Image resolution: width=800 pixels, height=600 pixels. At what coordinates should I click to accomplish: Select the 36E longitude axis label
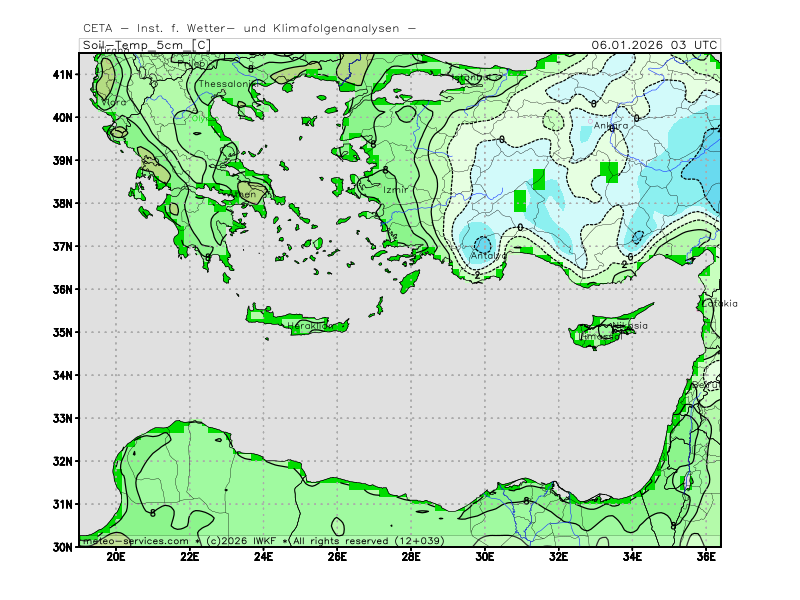point(706,557)
